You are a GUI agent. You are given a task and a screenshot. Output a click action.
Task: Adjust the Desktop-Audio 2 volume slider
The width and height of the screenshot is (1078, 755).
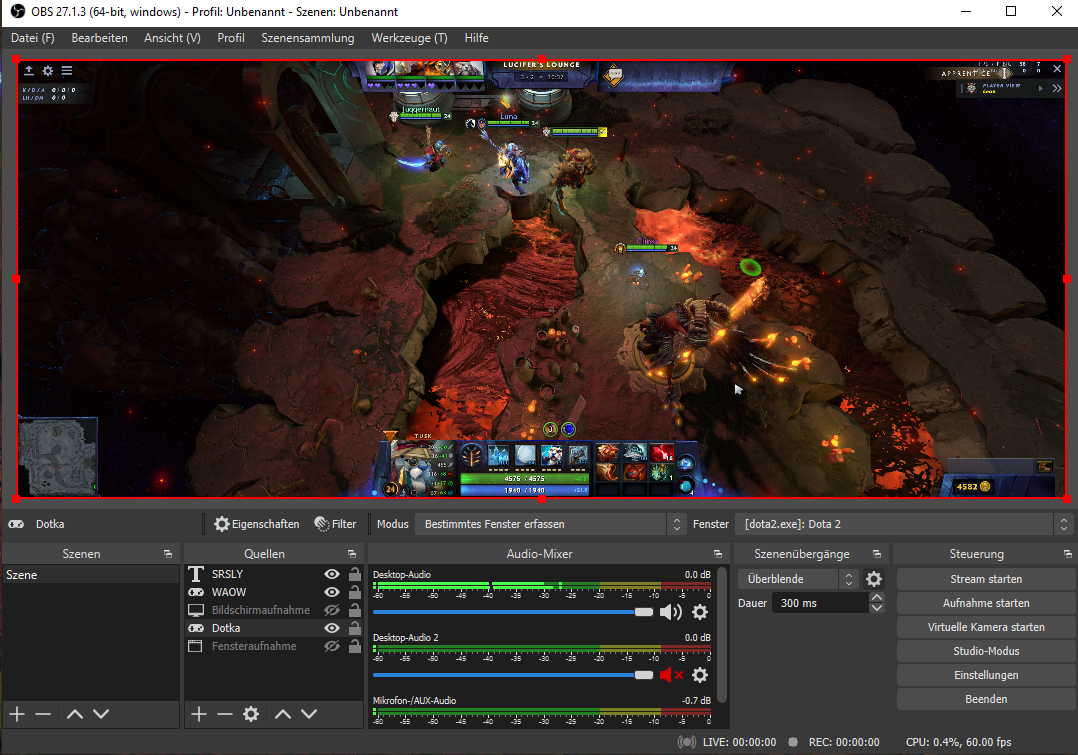pos(513,675)
